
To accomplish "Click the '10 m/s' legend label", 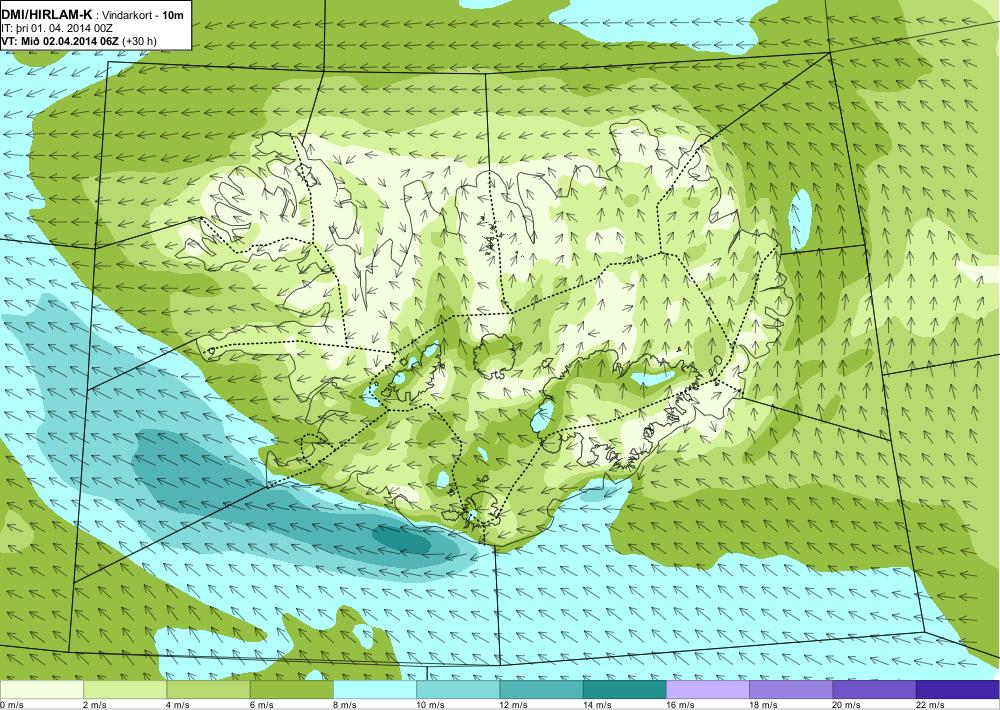I will coord(430,705).
